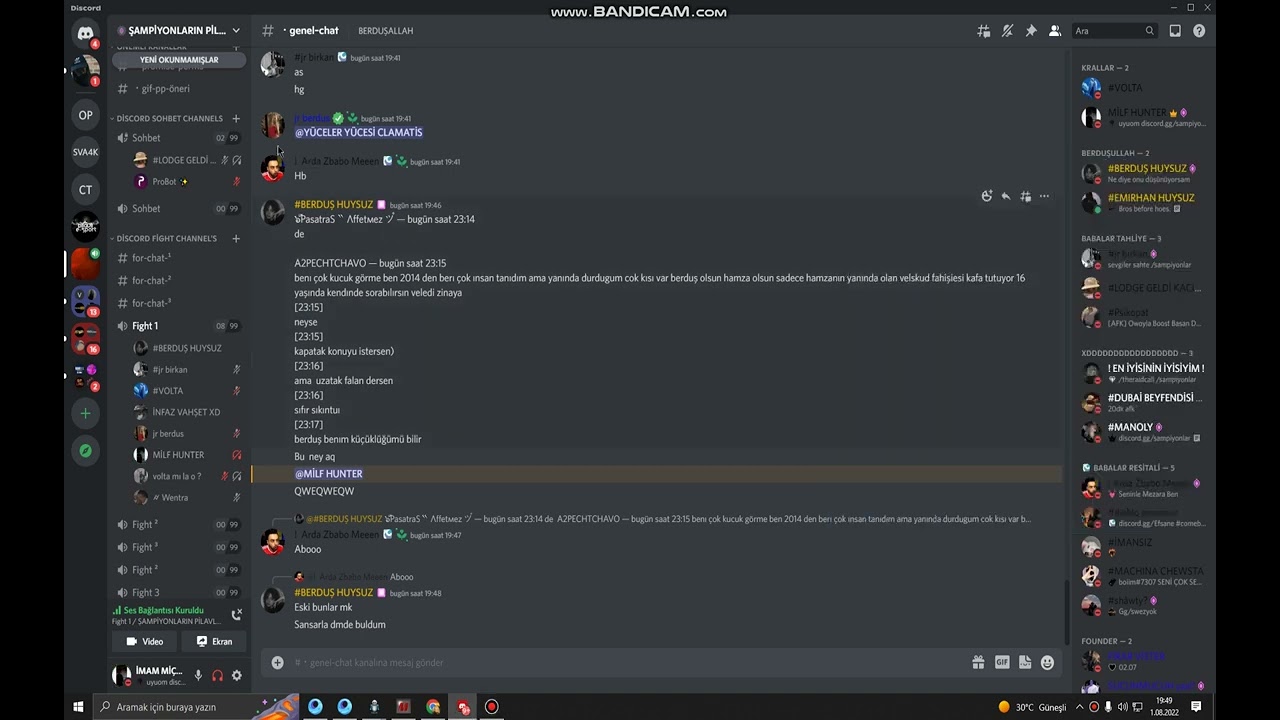Viewport: 1280px width, 720px height.
Task: Click the Ekran screen share button
Action: [x=213, y=642]
